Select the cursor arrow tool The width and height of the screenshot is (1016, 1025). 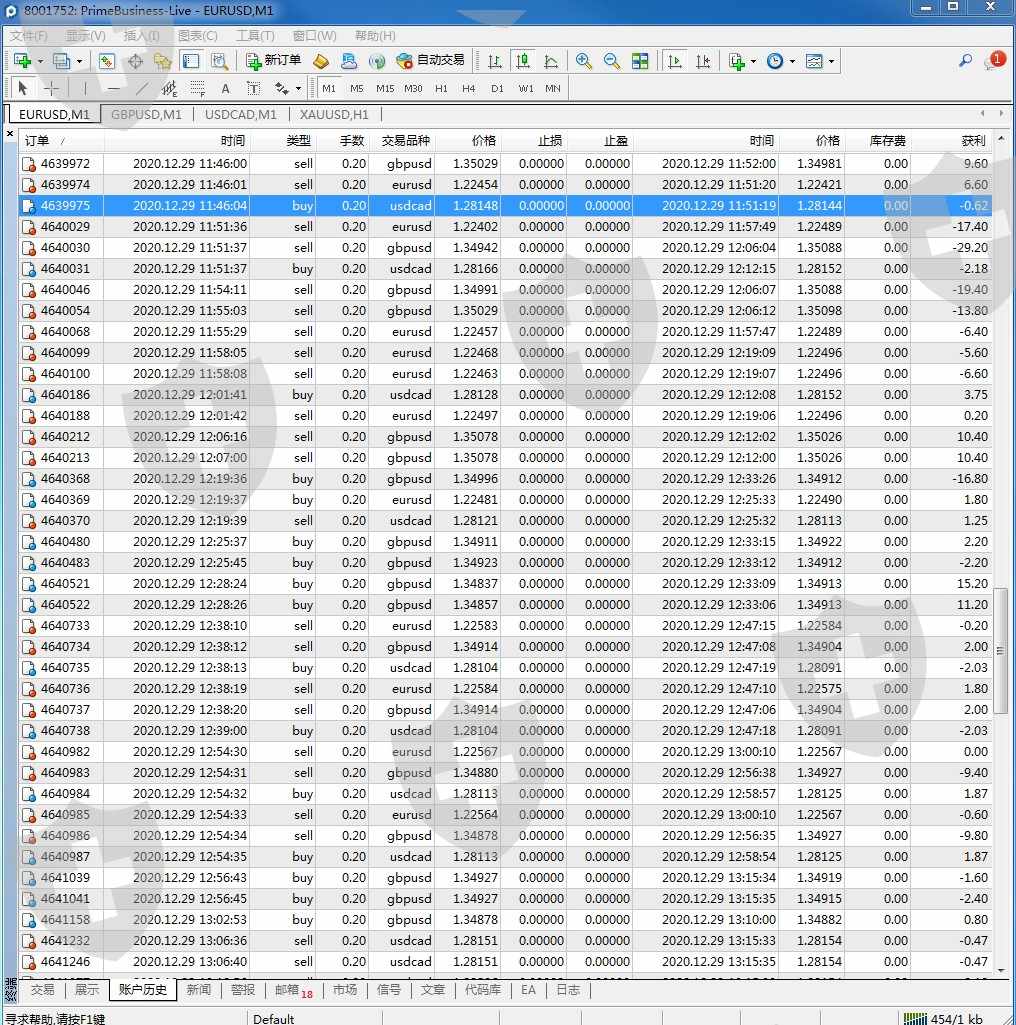pos(24,88)
